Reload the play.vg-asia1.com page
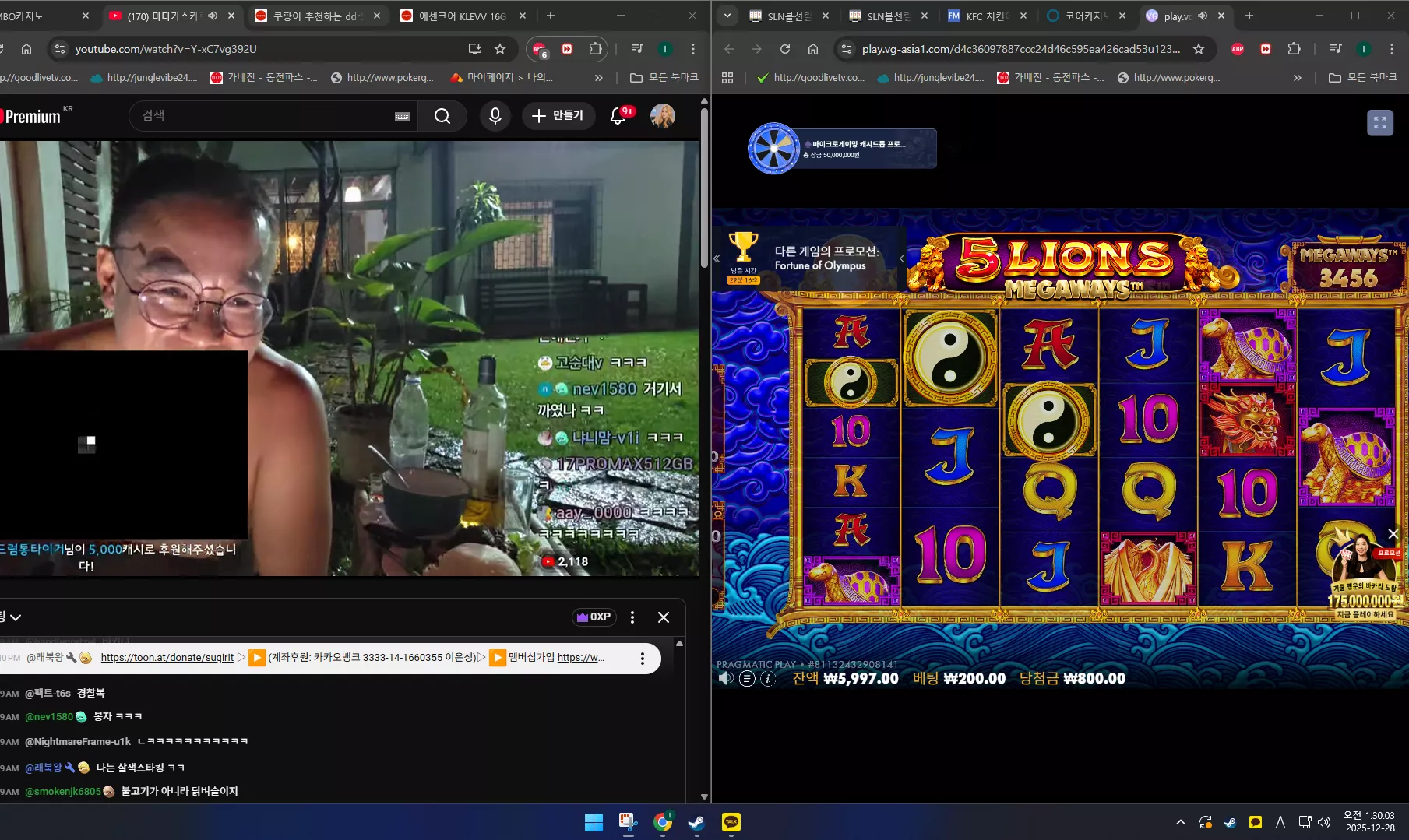 pyautogui.click(x=785, y=49)
